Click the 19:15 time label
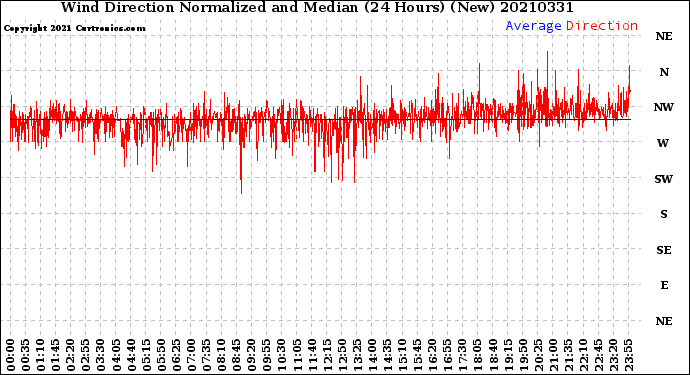Viewport: 690px width, 375px height. coord(508,355)
